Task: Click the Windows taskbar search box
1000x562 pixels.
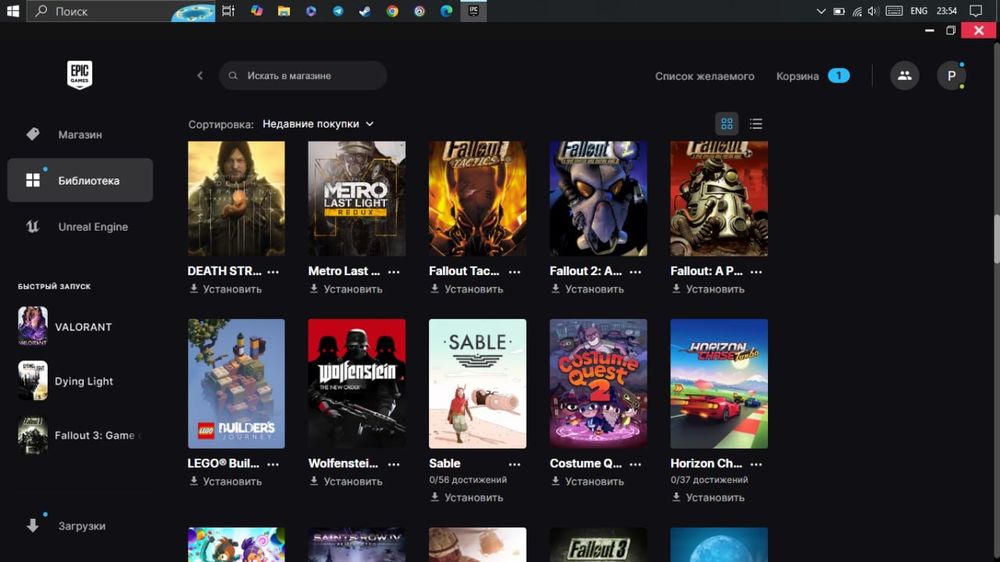Action: pos(121,11)
